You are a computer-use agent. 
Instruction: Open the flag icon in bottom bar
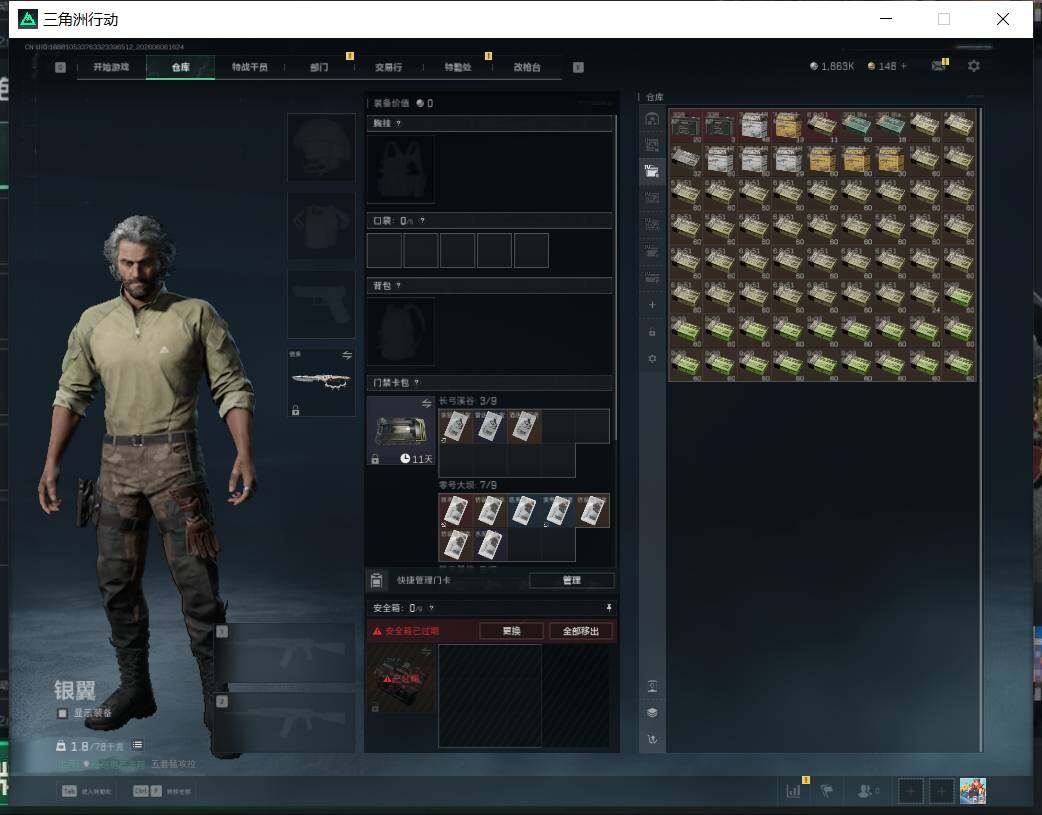(827, 791)
